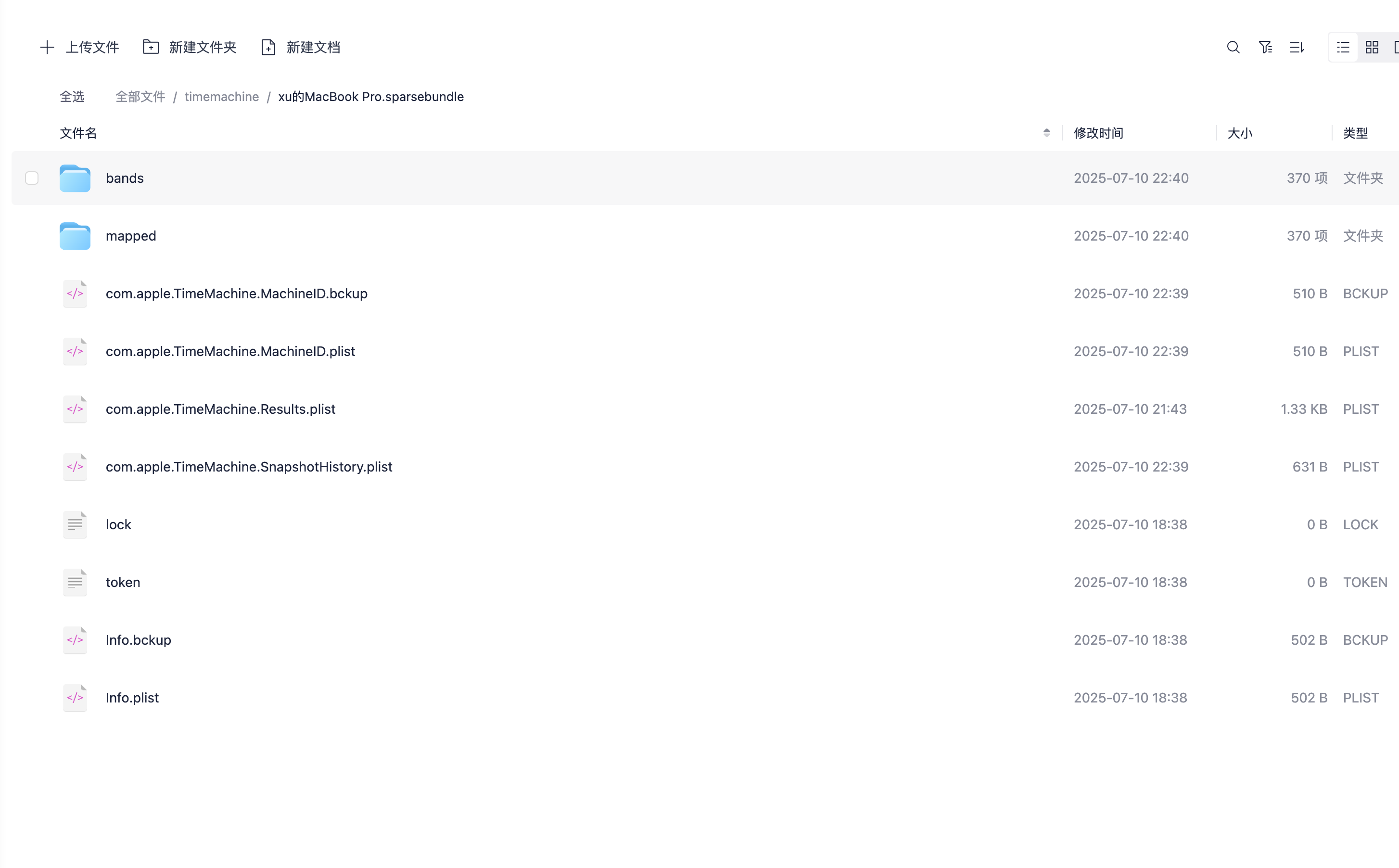
Task: Sort by 大小 column header
Action: pos(1239,133)
